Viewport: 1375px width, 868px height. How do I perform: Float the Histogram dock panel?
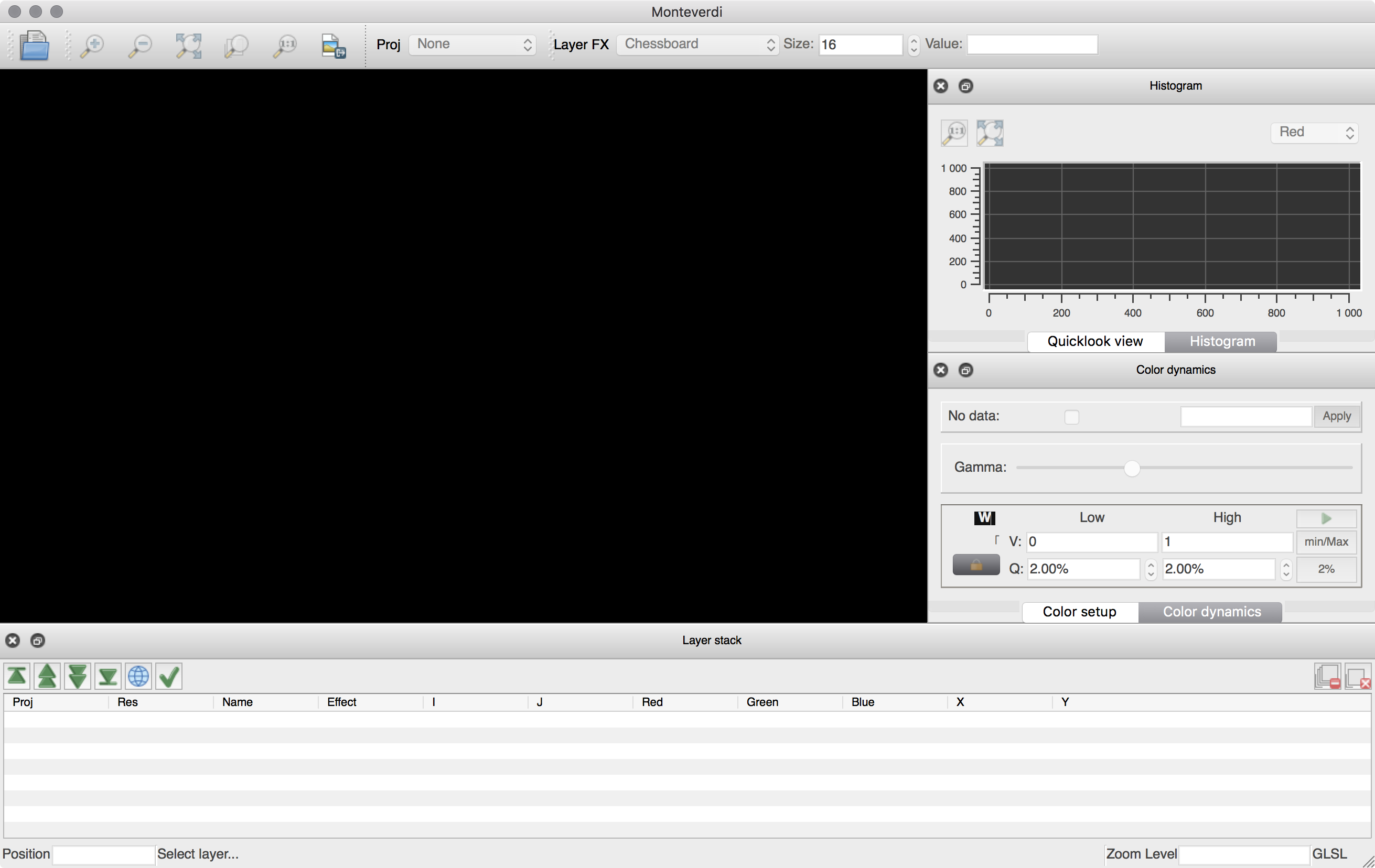(965, 86)
